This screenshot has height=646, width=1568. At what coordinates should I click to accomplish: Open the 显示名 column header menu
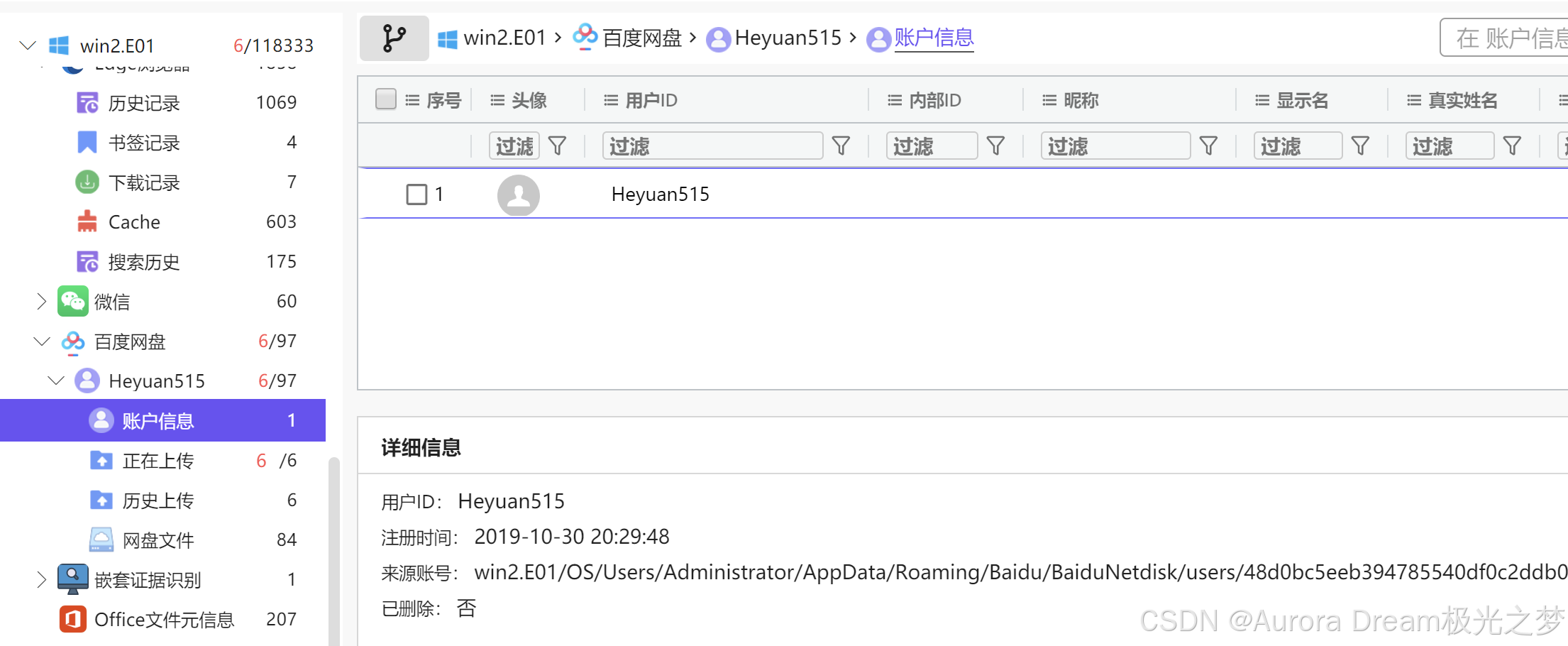click(x=1262, y=100)
